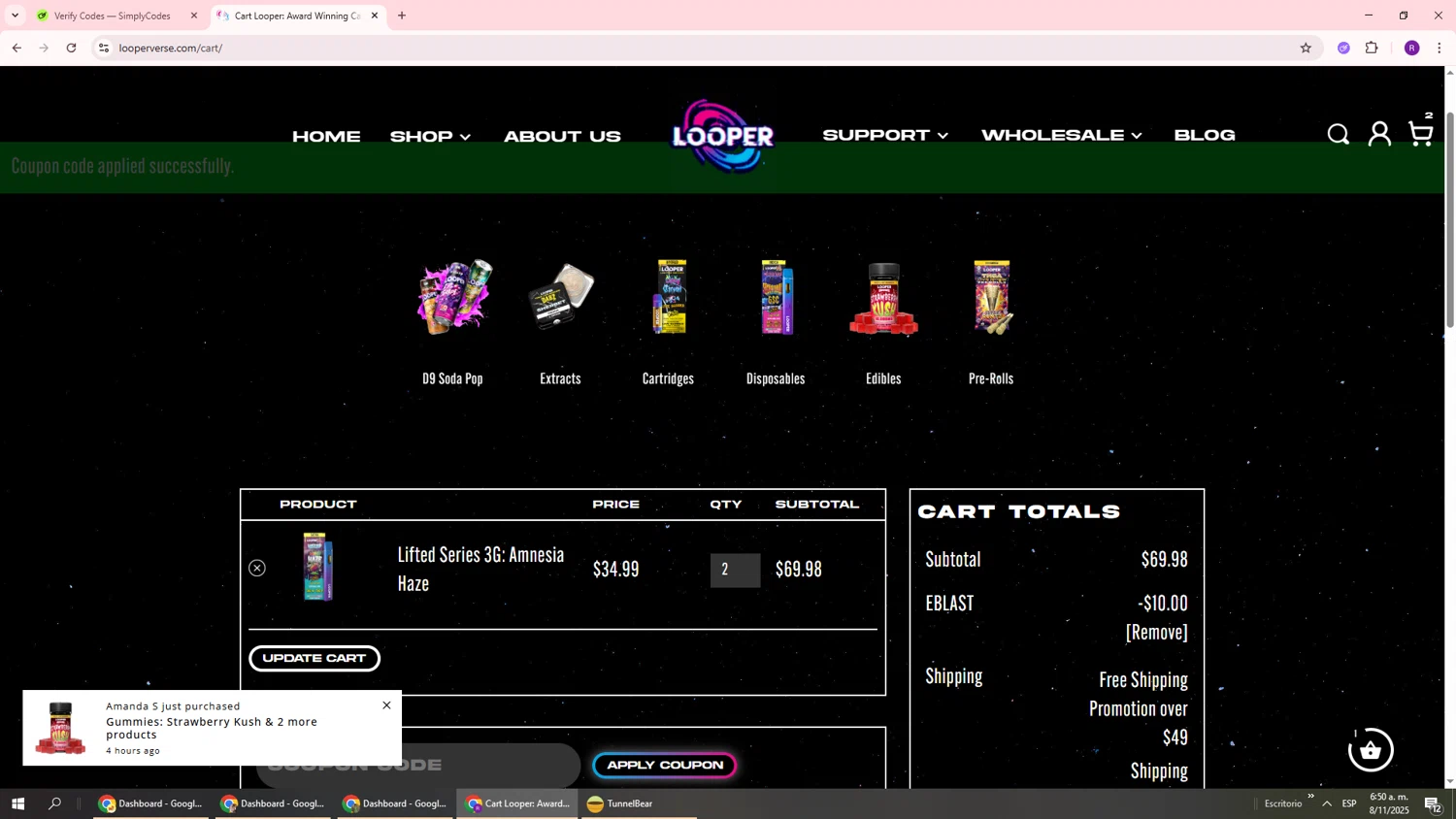This screenshot has width=1456, height=819.
Task: Remove Lifted Series 3G item from cart
Action: [x=257, y=569]
